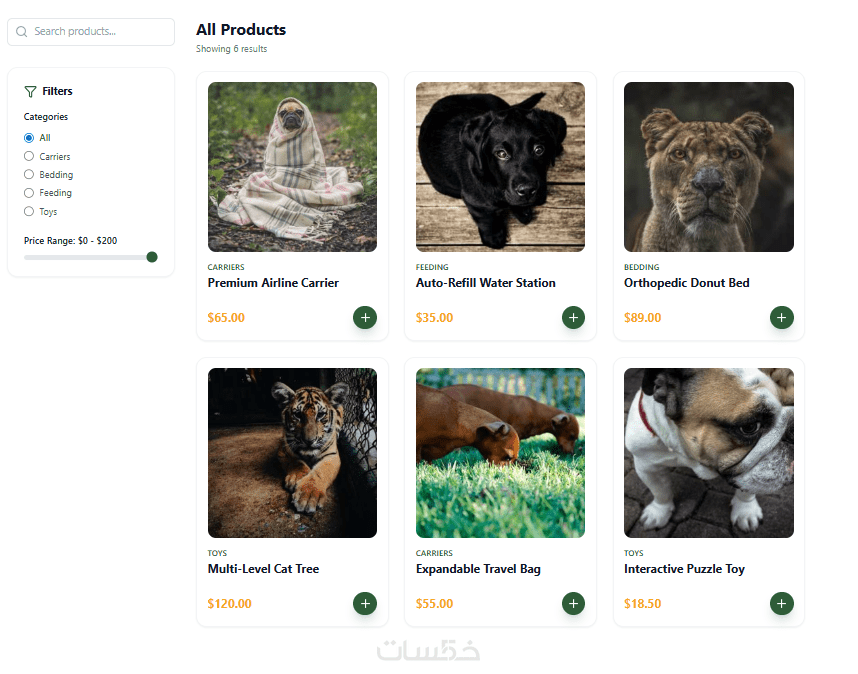This screenshot has width=858, height=674.
Task: Click the tiger cub product image
Action: [292, 453]
